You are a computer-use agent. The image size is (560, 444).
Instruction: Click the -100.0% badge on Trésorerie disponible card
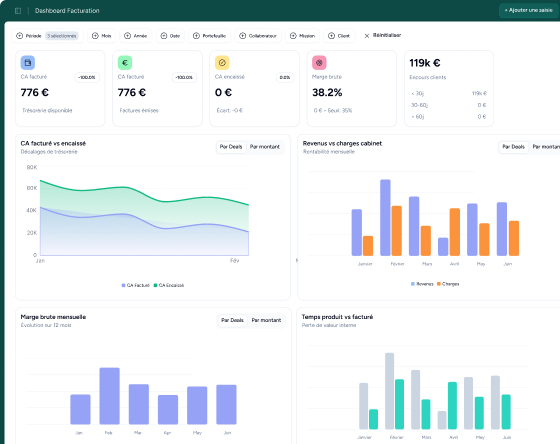[x=87, y=78]
